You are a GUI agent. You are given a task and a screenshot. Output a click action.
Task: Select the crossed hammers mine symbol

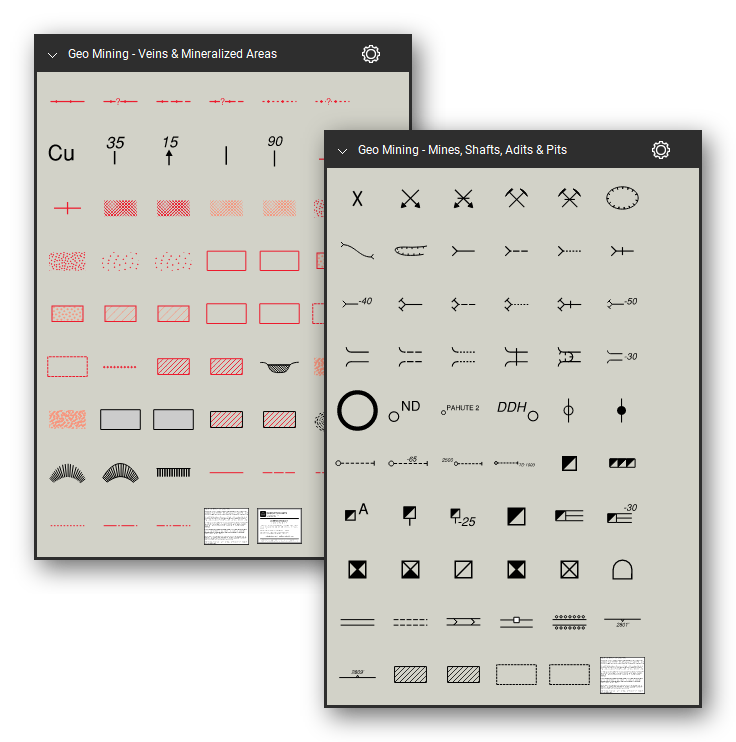[516, 198]
